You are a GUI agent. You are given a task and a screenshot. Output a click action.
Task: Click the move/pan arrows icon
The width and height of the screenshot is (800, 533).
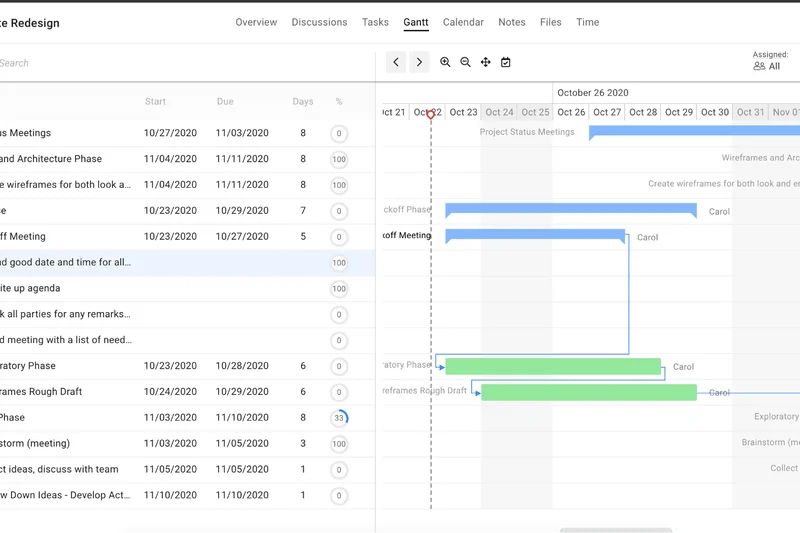[x=486, y=62]
